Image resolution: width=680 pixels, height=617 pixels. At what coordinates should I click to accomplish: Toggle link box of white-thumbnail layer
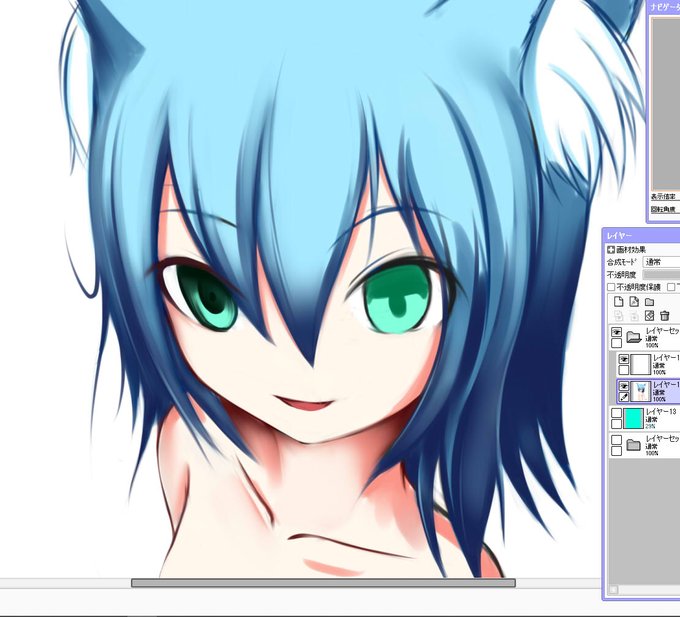(x=624, y=370)
